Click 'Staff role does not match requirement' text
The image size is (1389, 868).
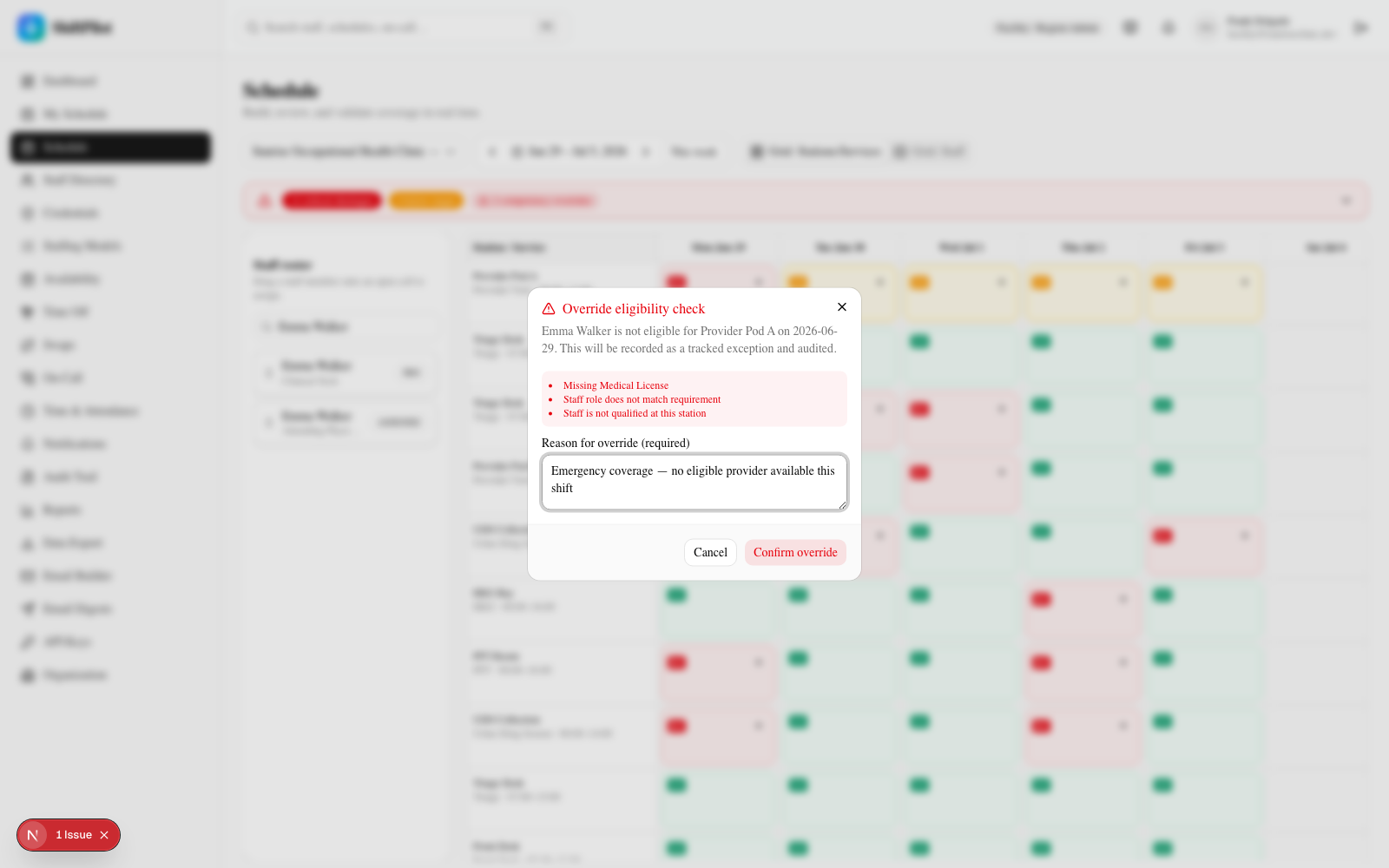point(642,399)
